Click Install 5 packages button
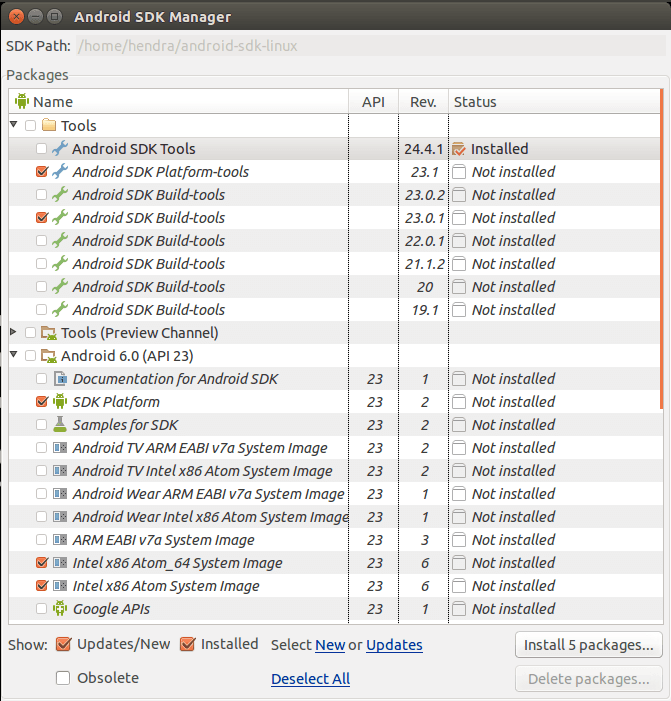Viewport: 671px width, 701px height. point(588,645)
